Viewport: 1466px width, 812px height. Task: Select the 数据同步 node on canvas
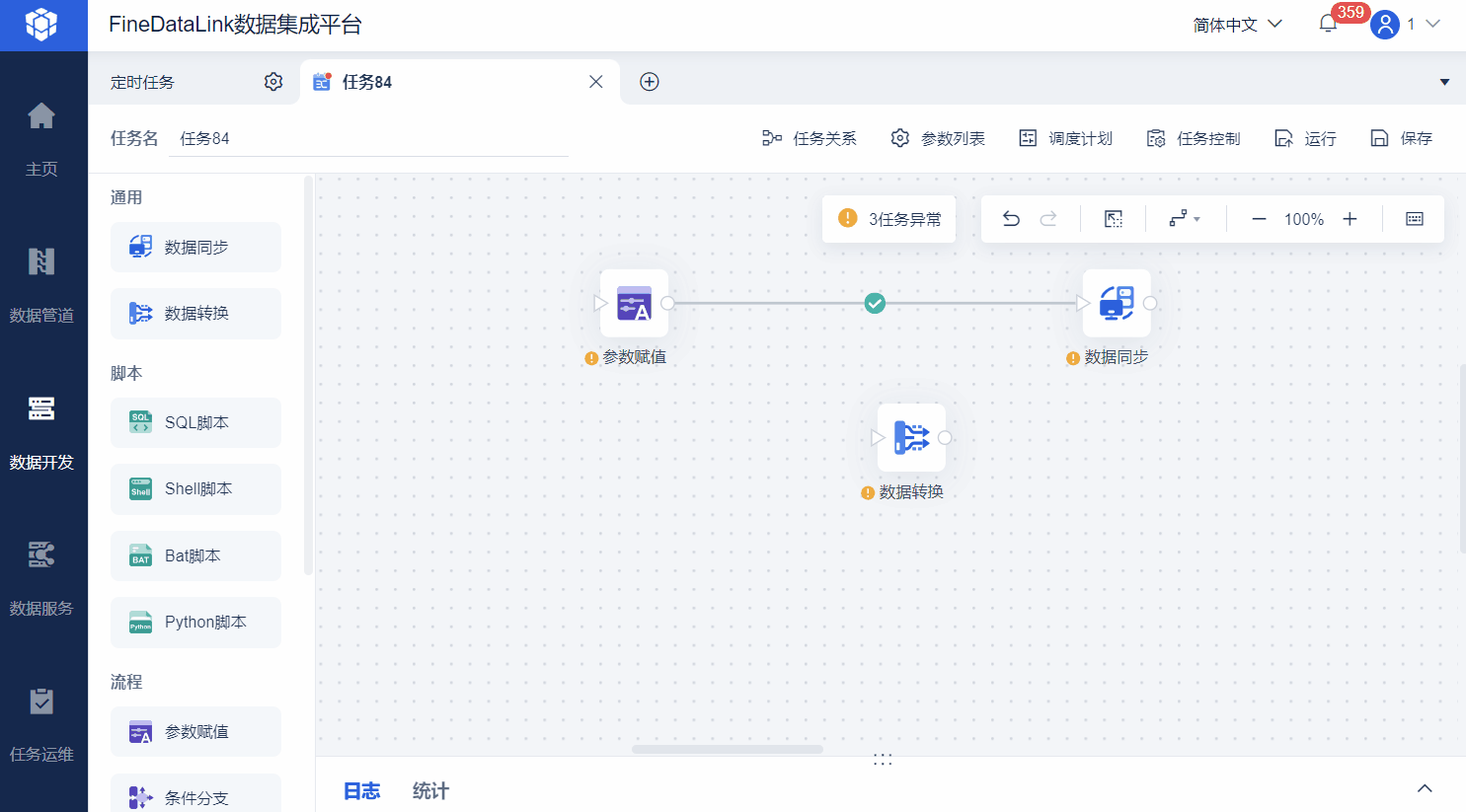click(x=1117, y=303)
